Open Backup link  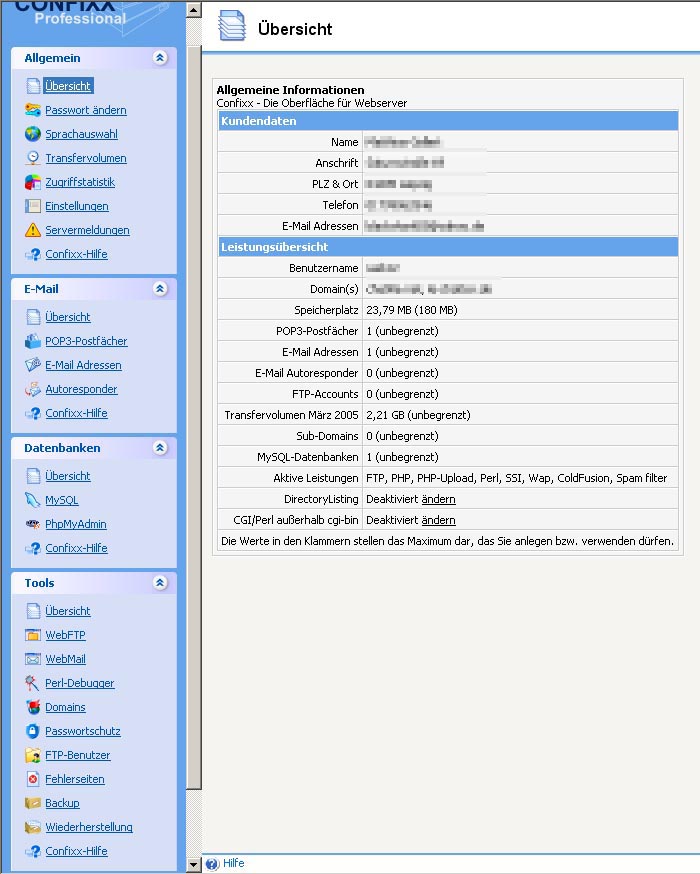[62, 803]
